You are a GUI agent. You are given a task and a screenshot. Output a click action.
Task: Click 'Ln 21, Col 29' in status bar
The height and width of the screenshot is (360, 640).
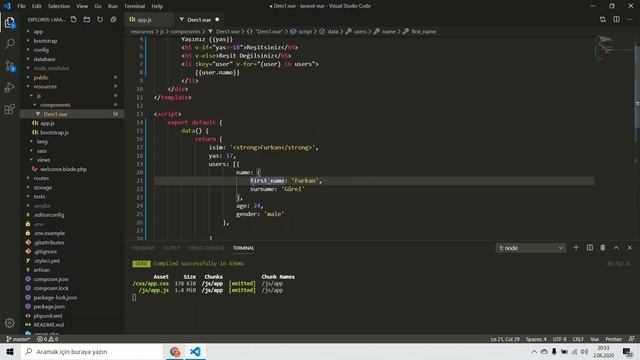point(505,339)
